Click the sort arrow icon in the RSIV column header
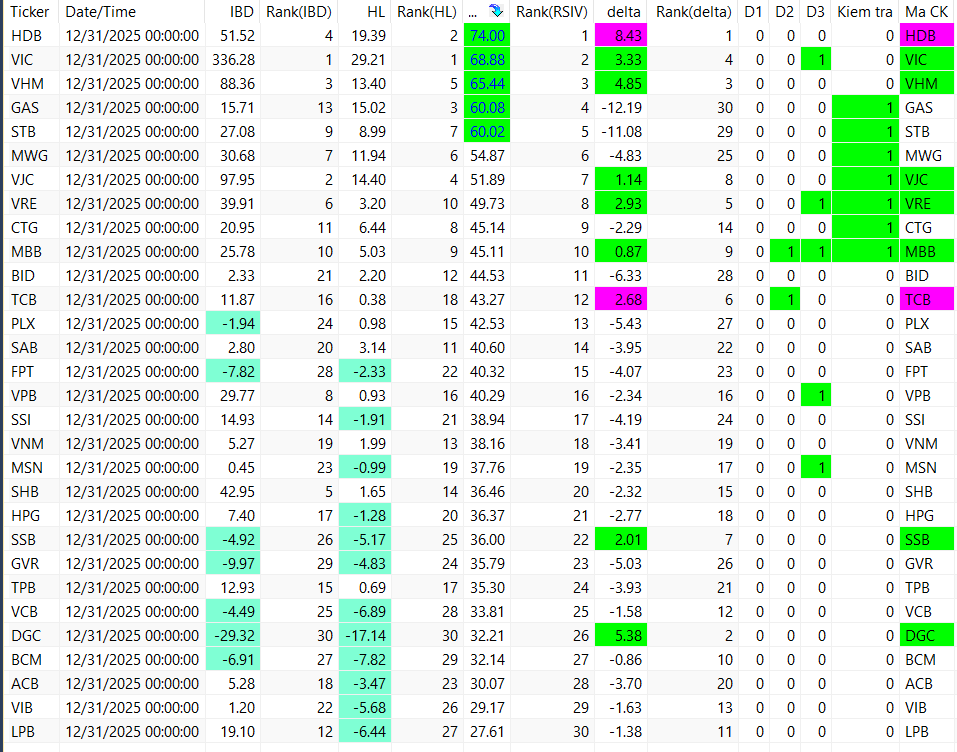This screenshot has height=752, width=957. (496, 11)
